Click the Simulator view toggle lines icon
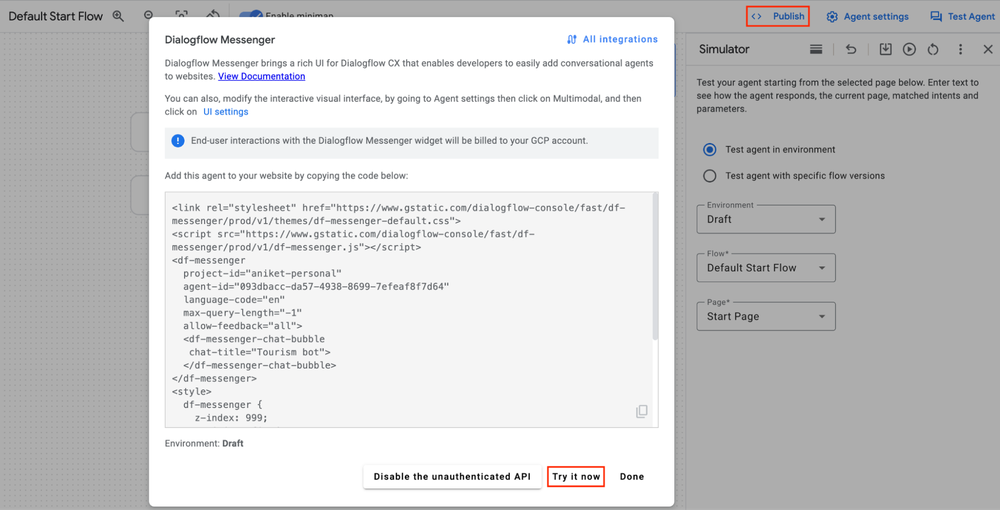The image size is (1000, 510). 816,49
